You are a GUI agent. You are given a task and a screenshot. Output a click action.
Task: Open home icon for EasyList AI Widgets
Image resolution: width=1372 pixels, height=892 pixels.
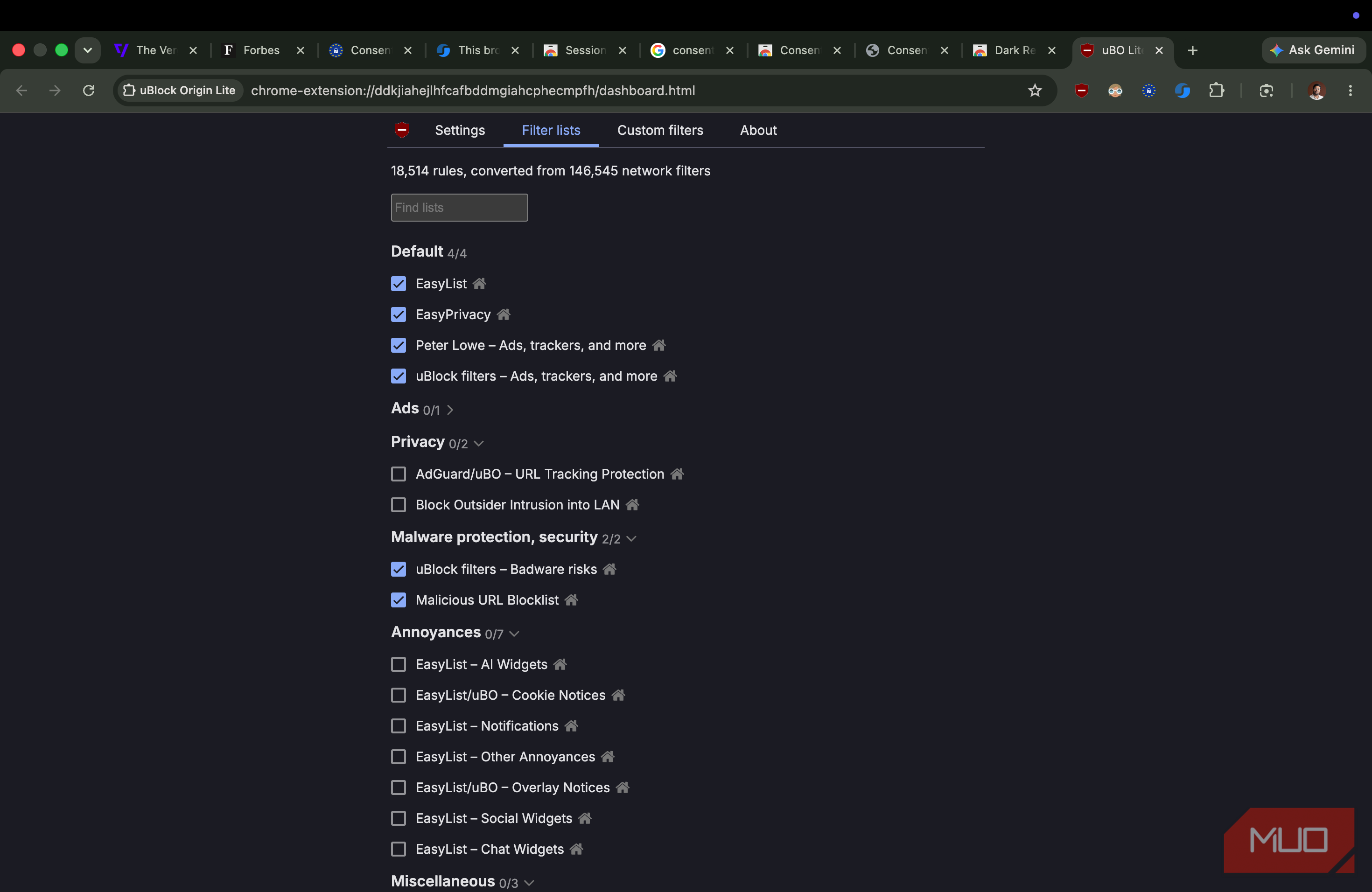pos(560,664)
